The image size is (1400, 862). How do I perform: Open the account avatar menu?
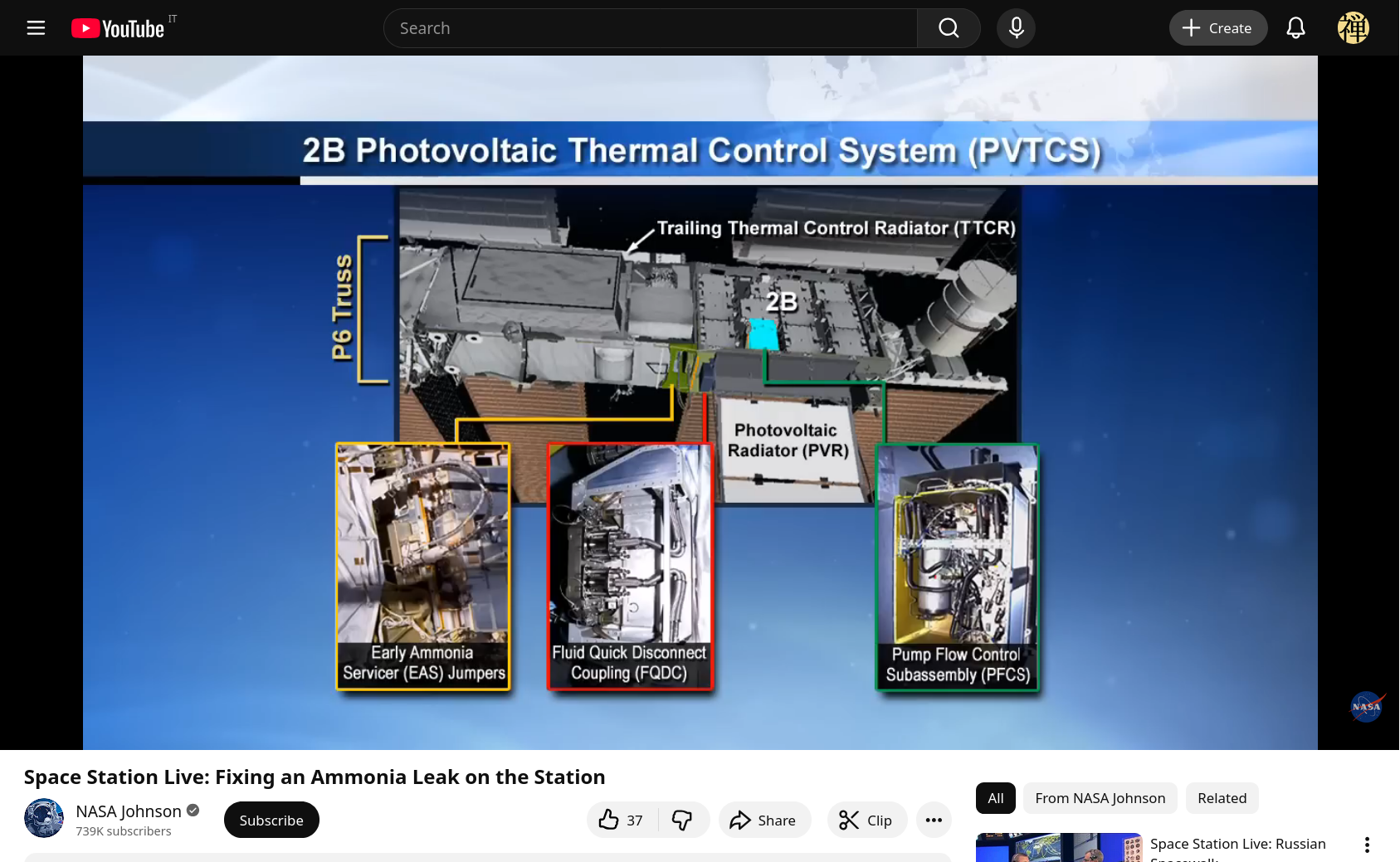pos(1353,28)
